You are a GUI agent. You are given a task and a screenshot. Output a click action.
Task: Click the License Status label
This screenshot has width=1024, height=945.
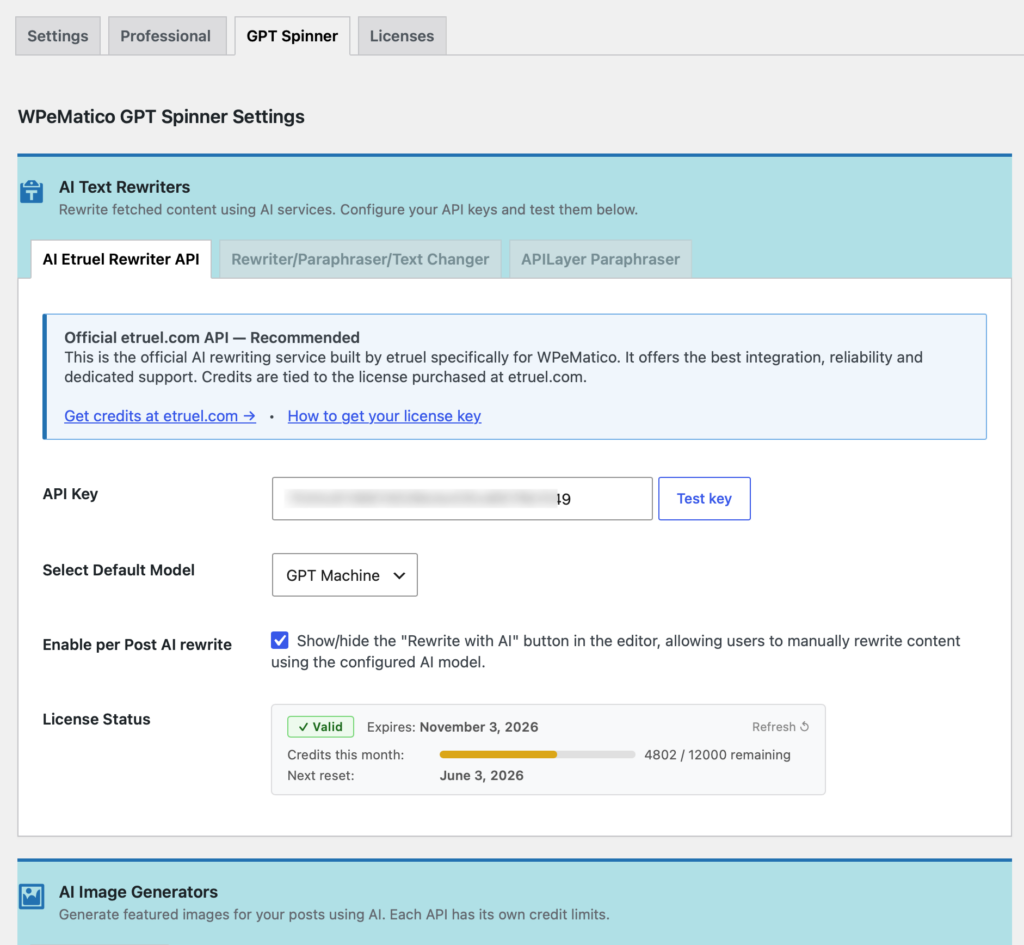click(96, 719)
